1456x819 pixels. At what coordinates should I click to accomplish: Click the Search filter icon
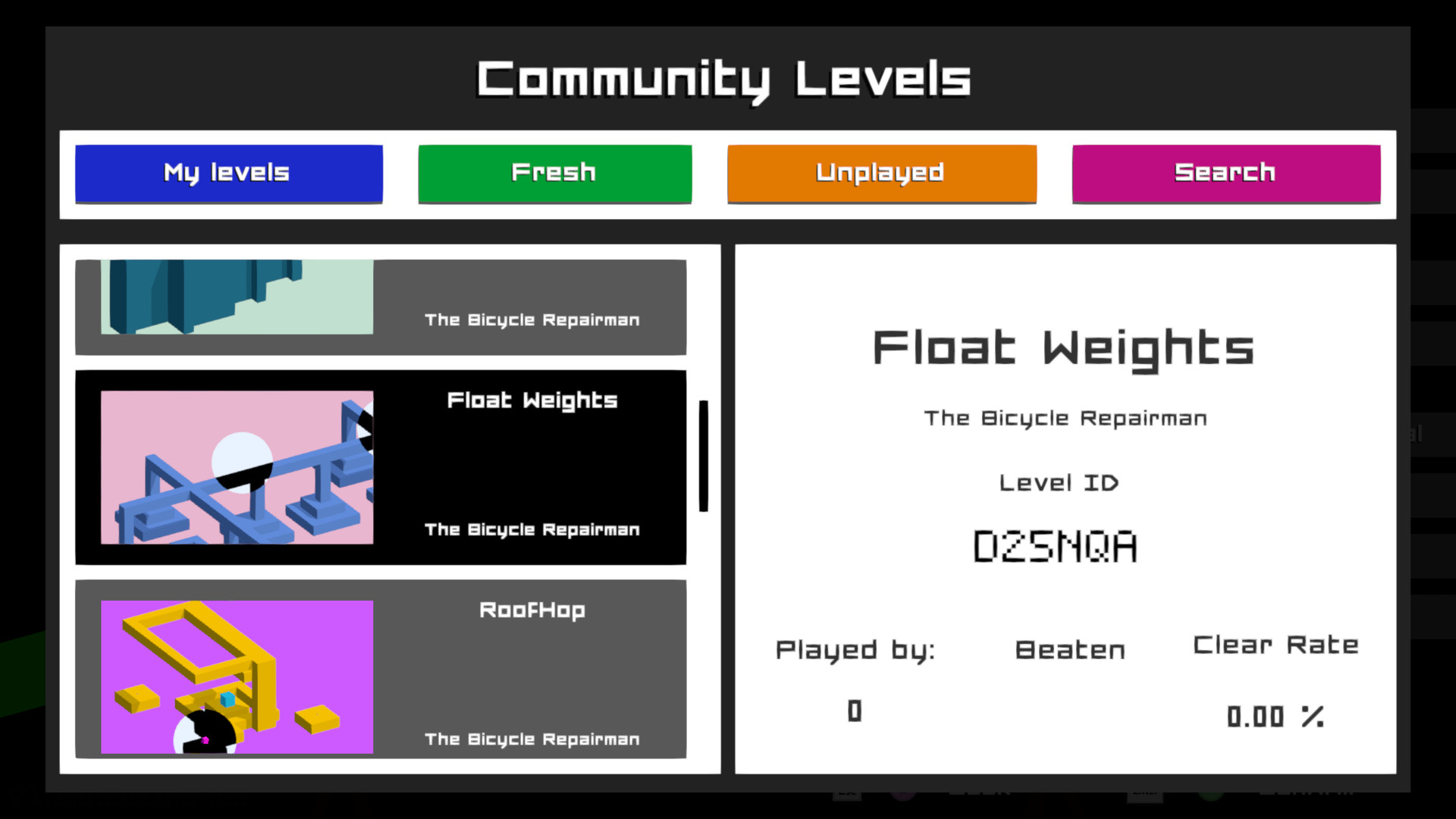coord(1225,172)
